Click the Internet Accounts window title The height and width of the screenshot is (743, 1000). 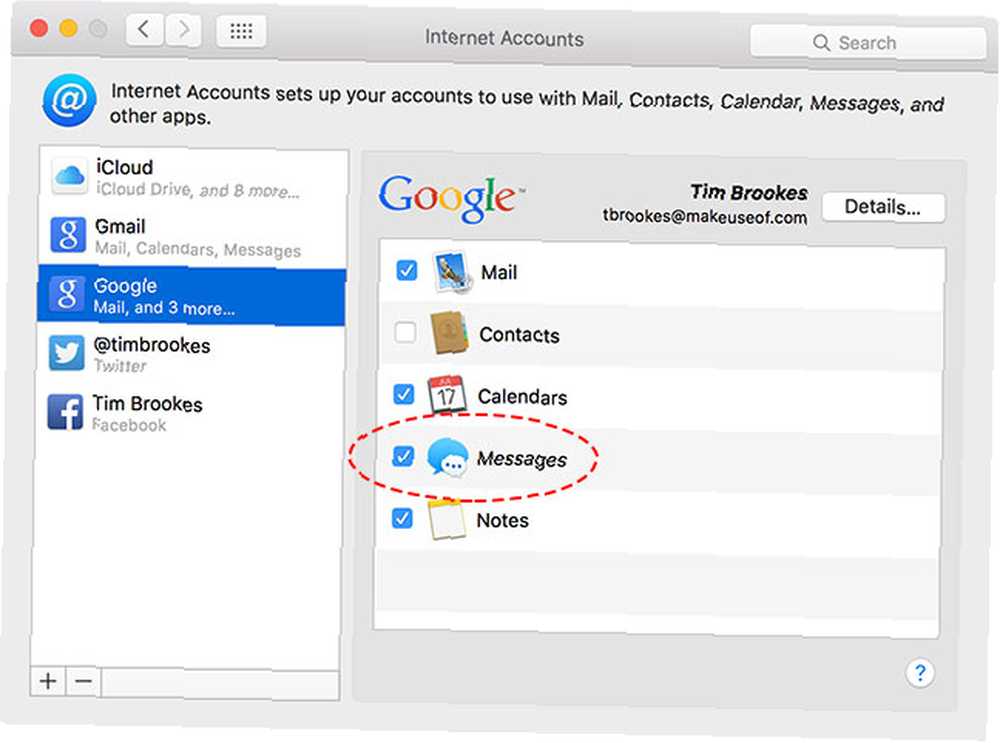click(504, 38)
